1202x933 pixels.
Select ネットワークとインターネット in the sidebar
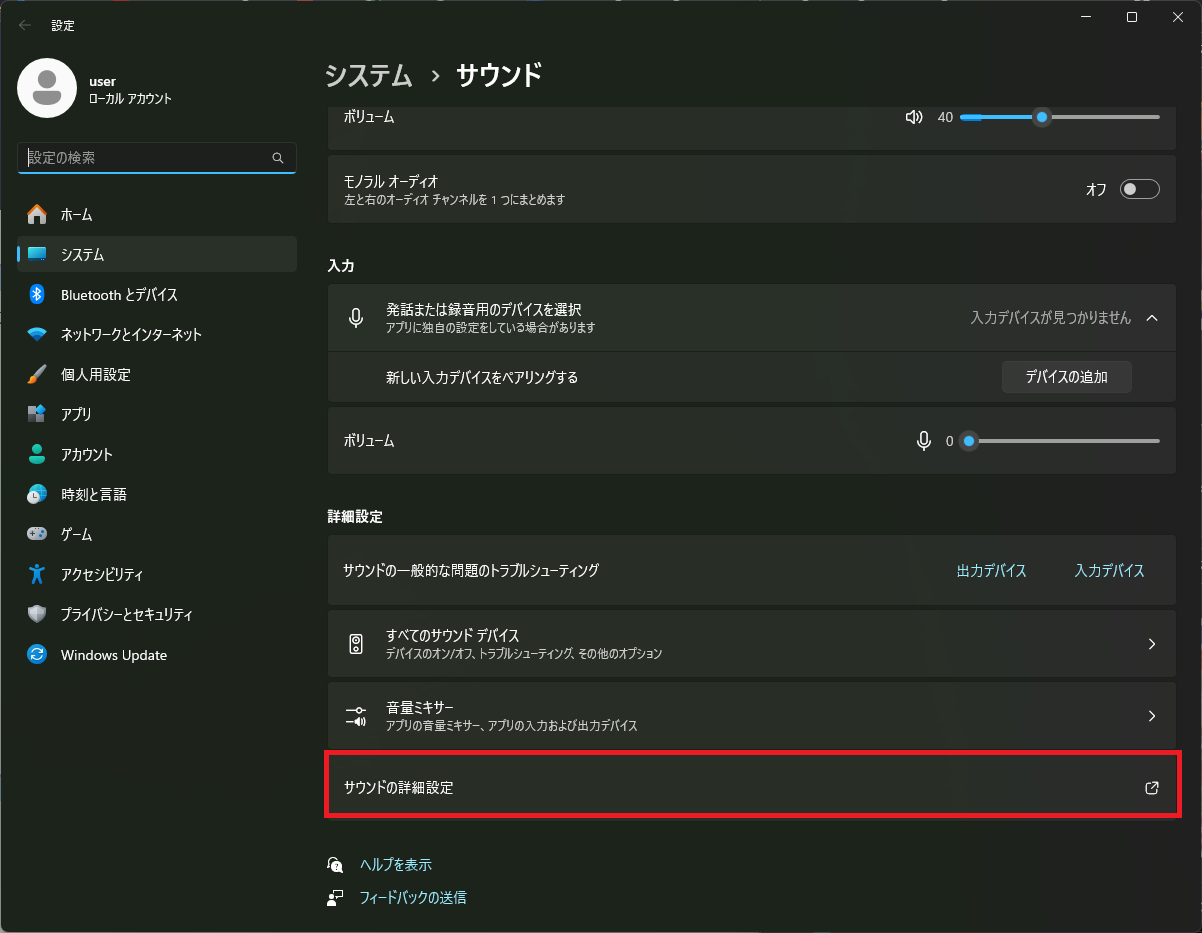pyautogui.click(x=131, y=335)
